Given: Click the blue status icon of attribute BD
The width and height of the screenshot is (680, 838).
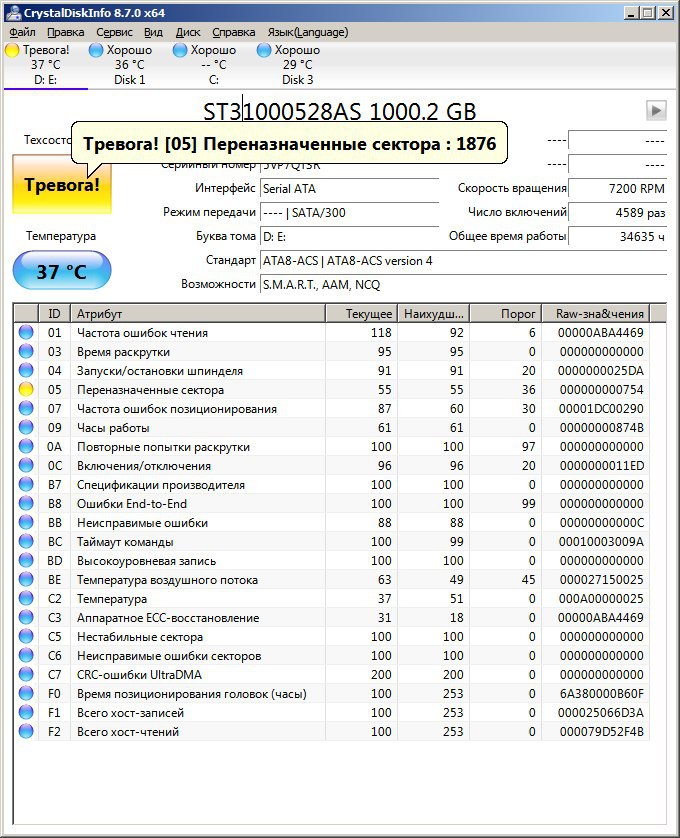Looking at the screenshot, I should point(26,560).
